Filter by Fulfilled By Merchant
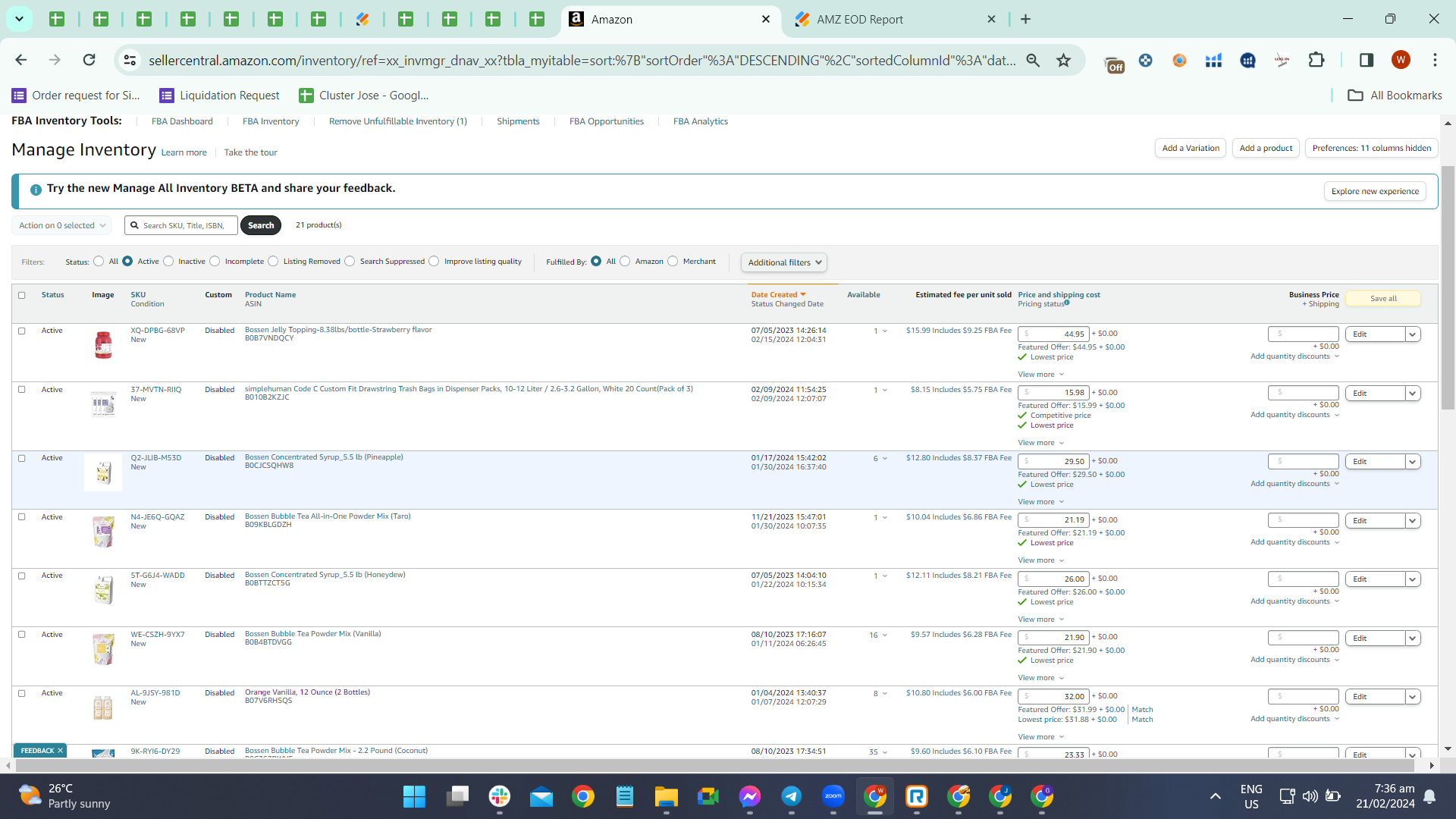Image resolution: width=1456 pixels, height=819 pixels. [673, 262]
